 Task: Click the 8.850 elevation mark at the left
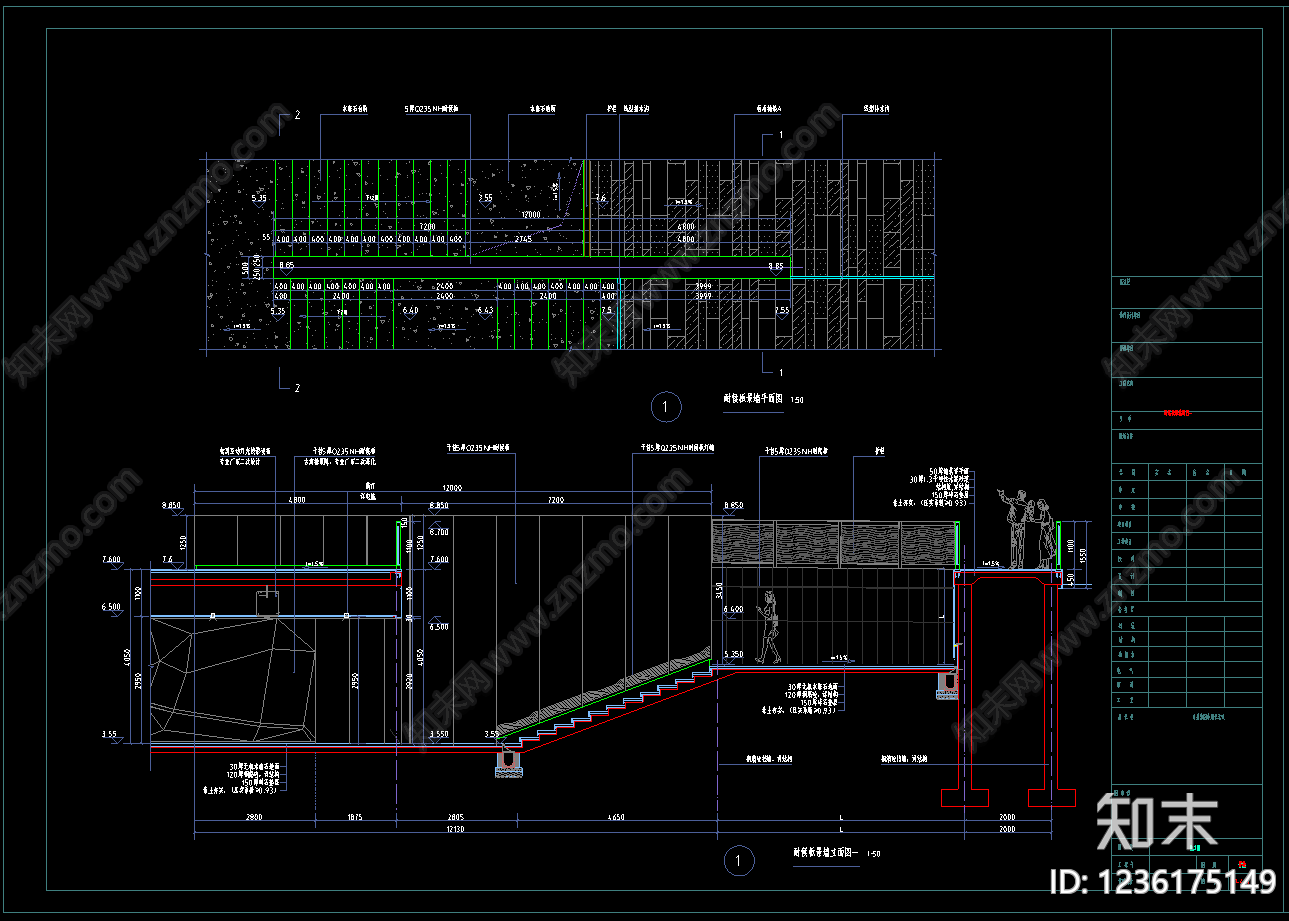[171, 506]
